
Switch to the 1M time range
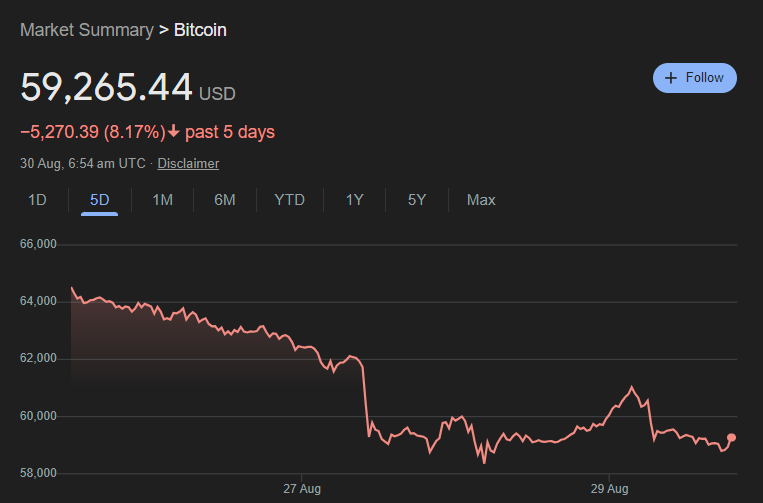(162, 200)
